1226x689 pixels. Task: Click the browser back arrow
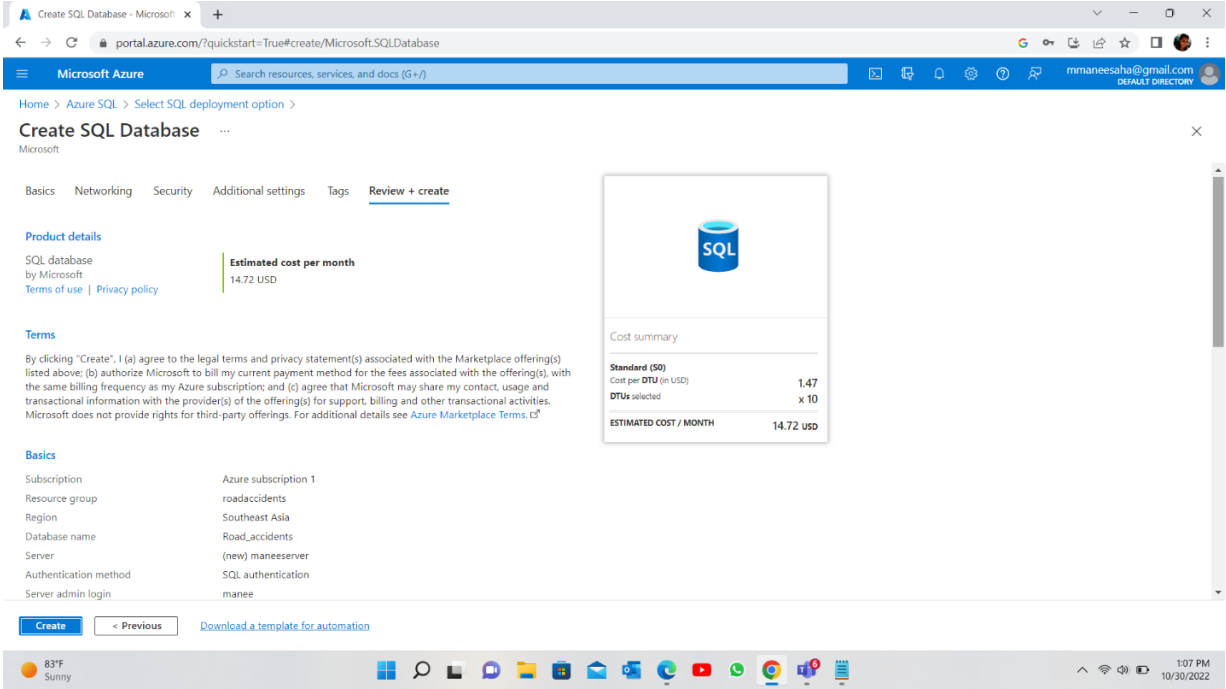[21, 43]
